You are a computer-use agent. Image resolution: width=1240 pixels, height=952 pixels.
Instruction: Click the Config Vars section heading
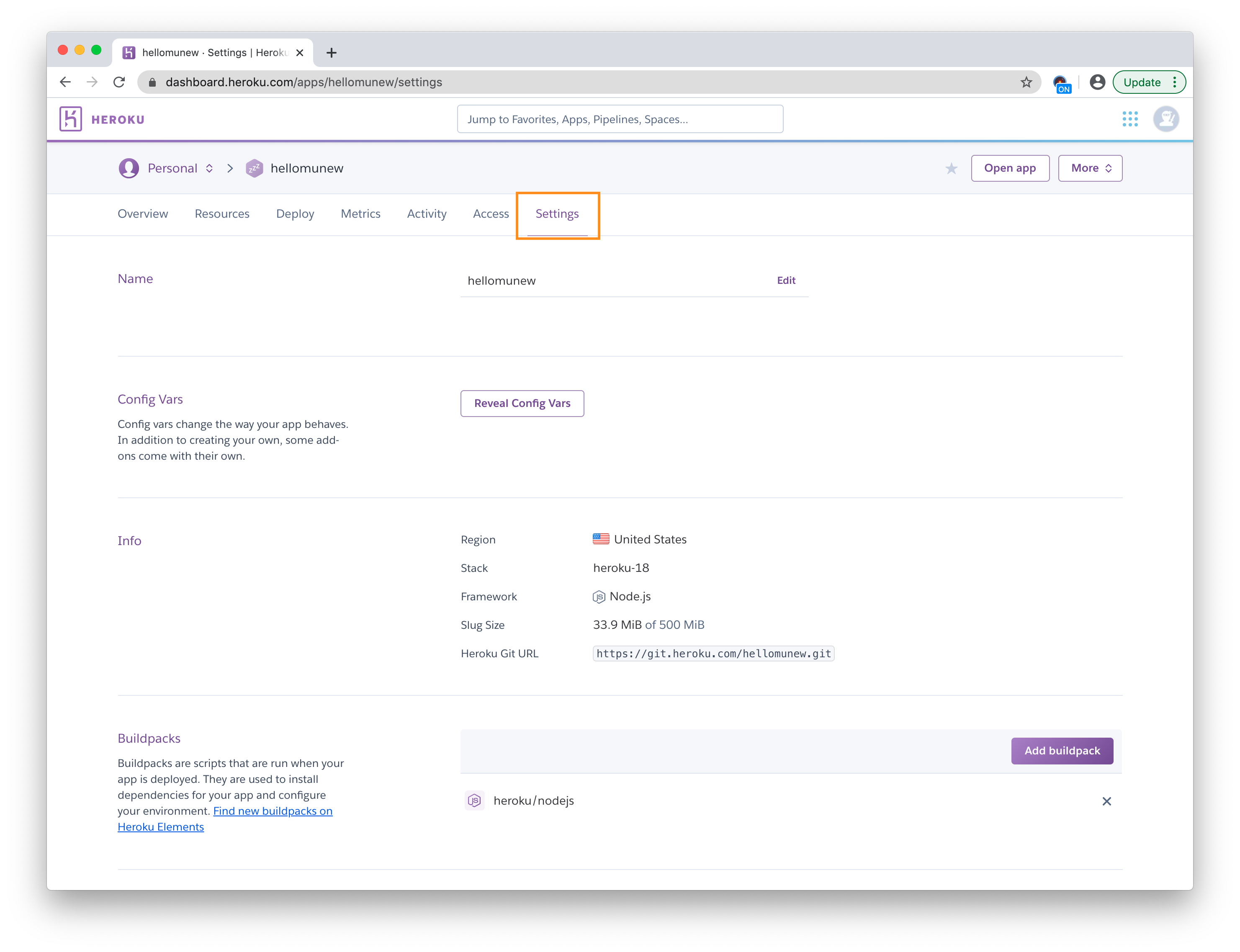click(x=150, y=399)
